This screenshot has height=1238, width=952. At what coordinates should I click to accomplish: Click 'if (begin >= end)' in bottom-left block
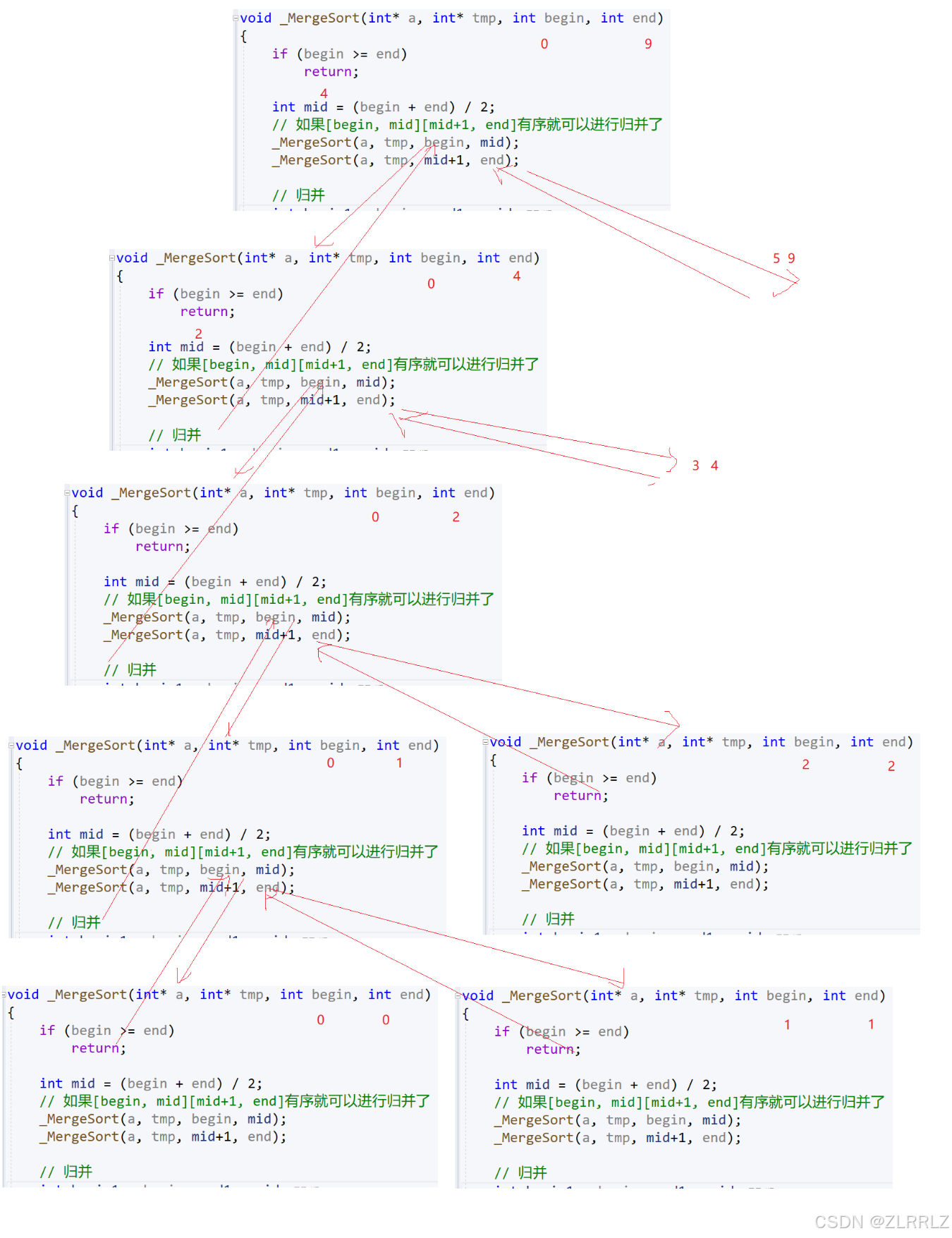tap(107, 1031)
